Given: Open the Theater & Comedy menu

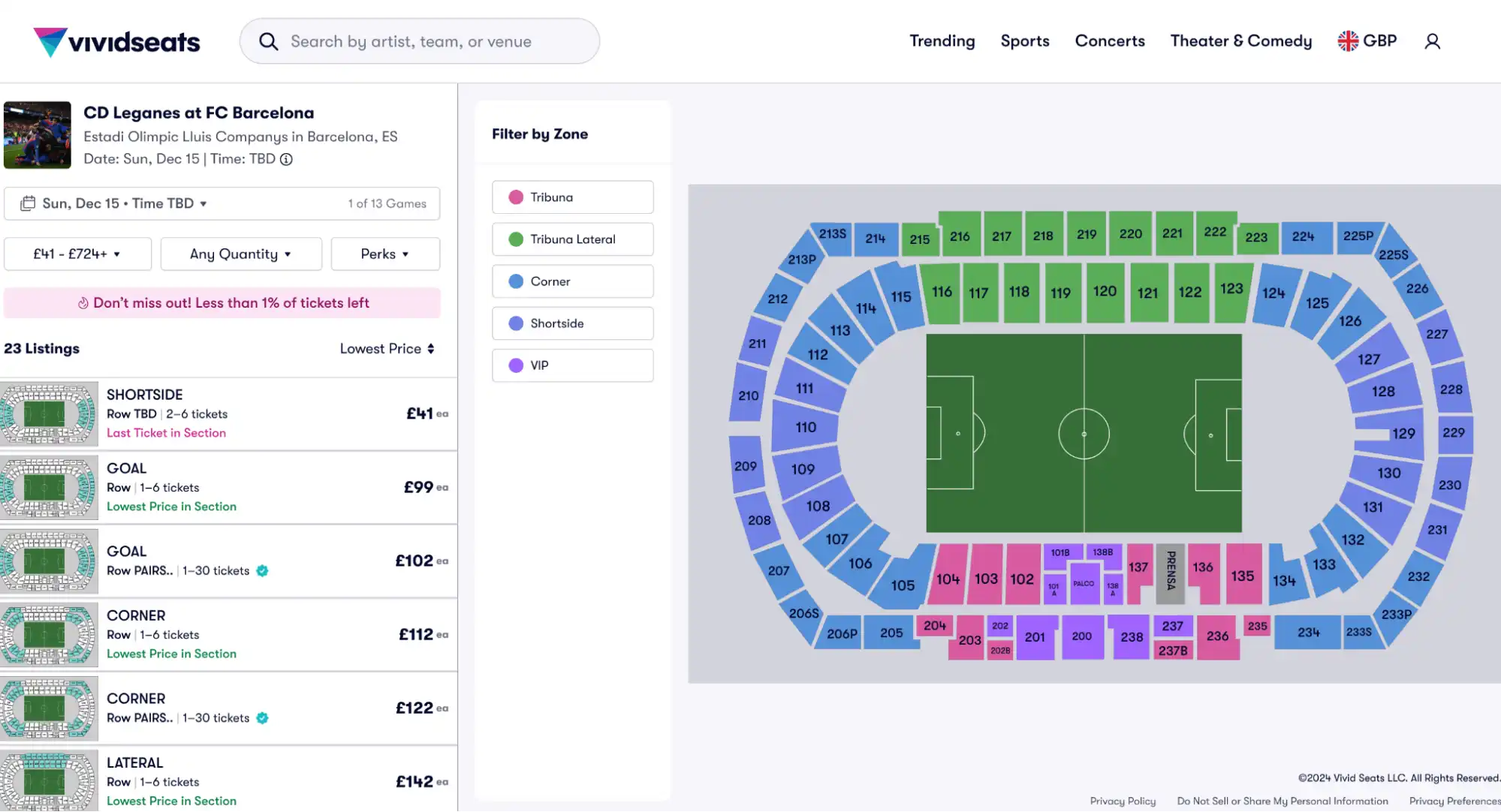Looking at the screenshot, I should 1240,41.
